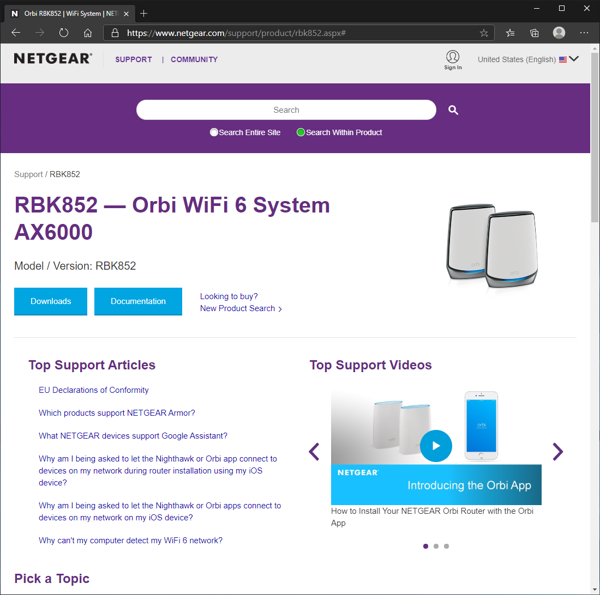Screen dimensions: 600x595
Task: Click the How to Install Your NETGEAR Orbi caption
Action: tap(432, 517)
